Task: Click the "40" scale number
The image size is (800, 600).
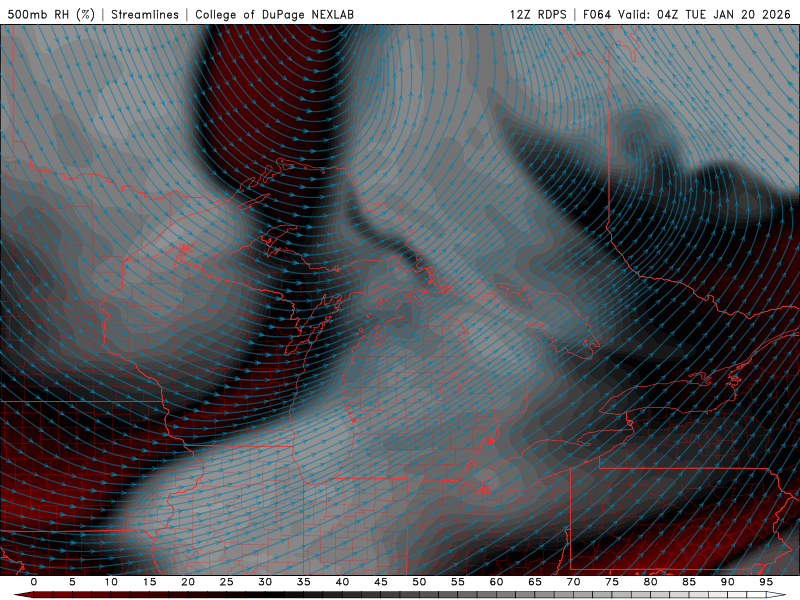Action: [342, 582]
